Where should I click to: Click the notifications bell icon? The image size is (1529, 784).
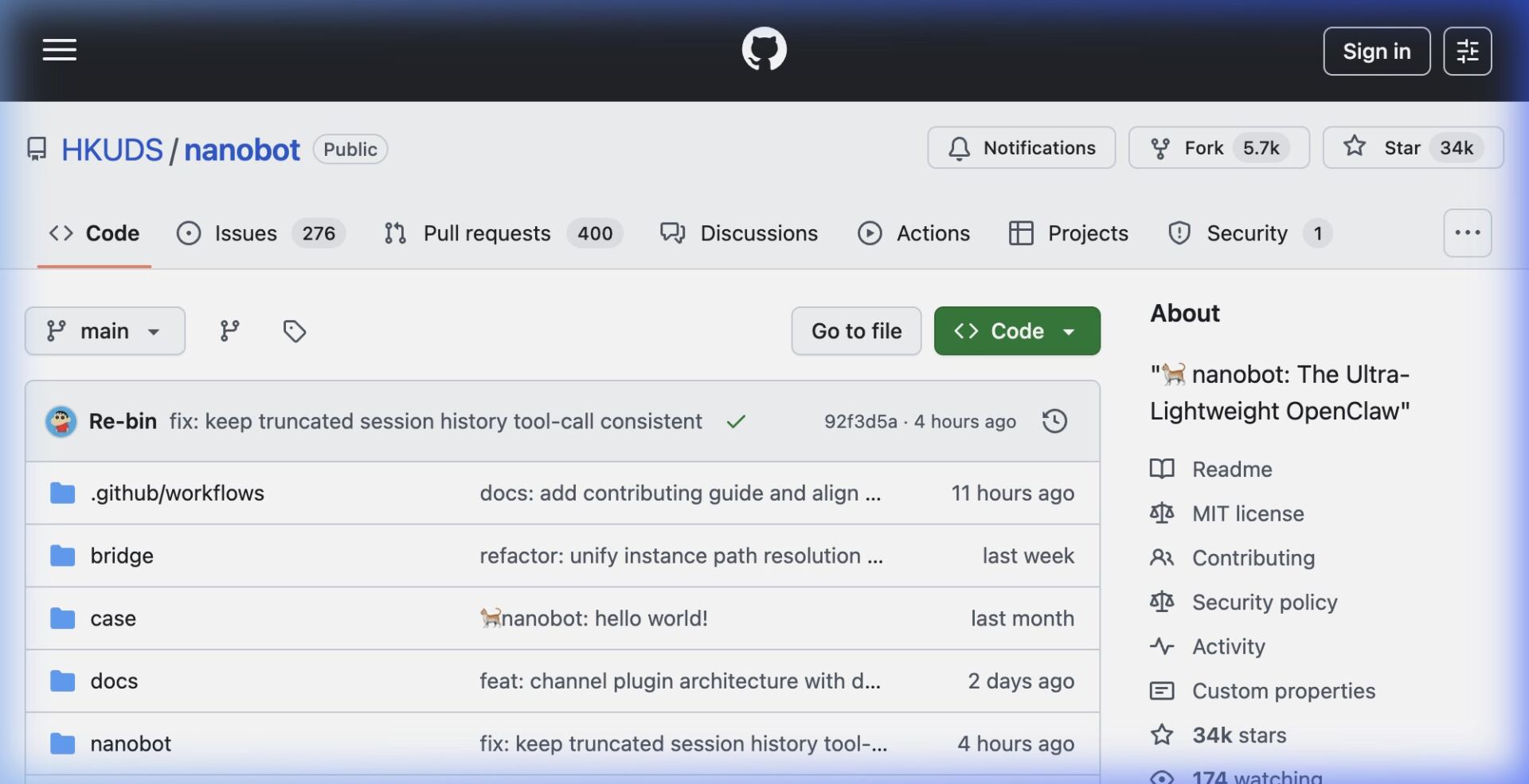(959, 148)
